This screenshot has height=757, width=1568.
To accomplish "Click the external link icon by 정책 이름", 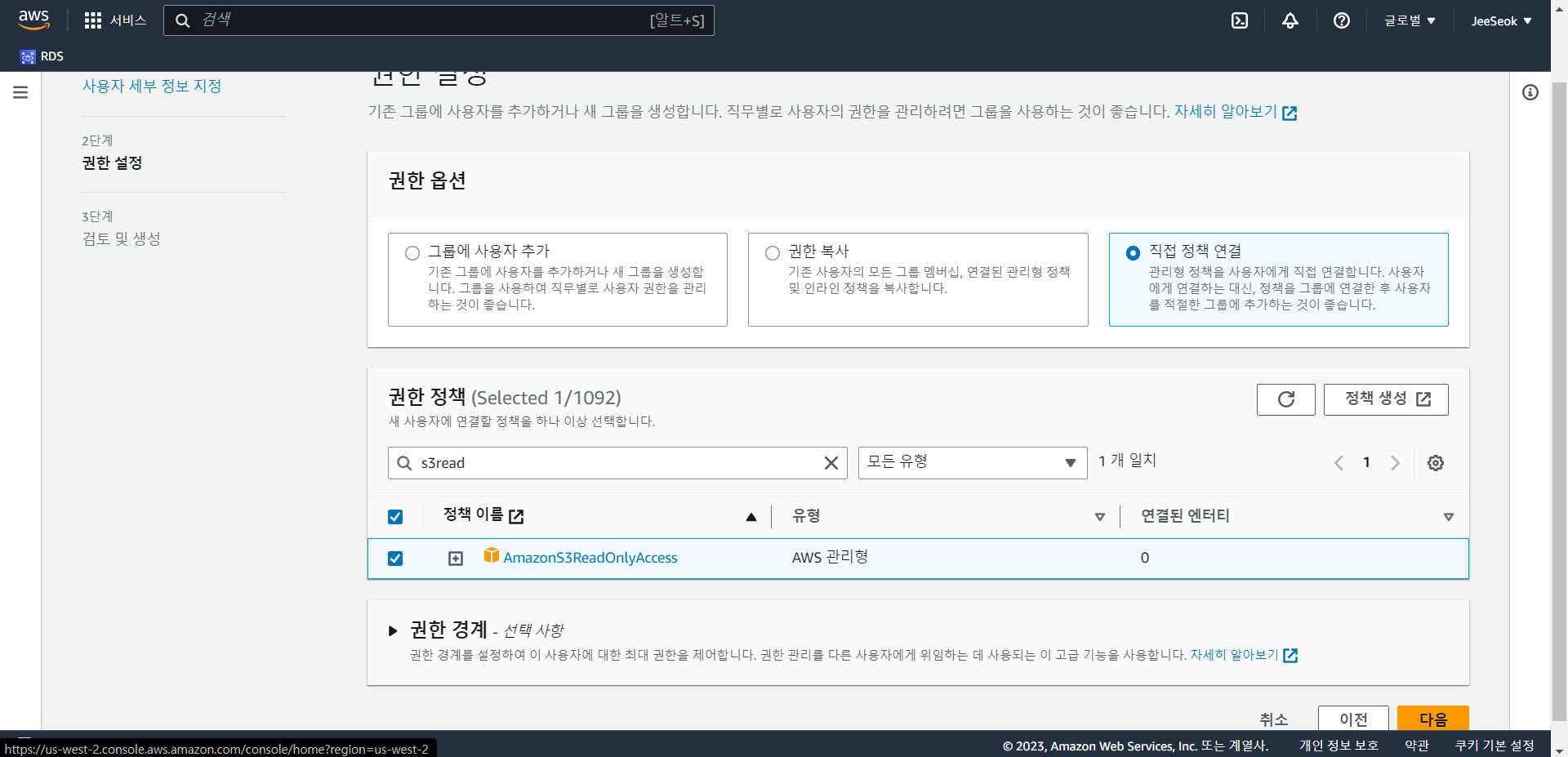I will pyautogui.click(x=516, y=516).
